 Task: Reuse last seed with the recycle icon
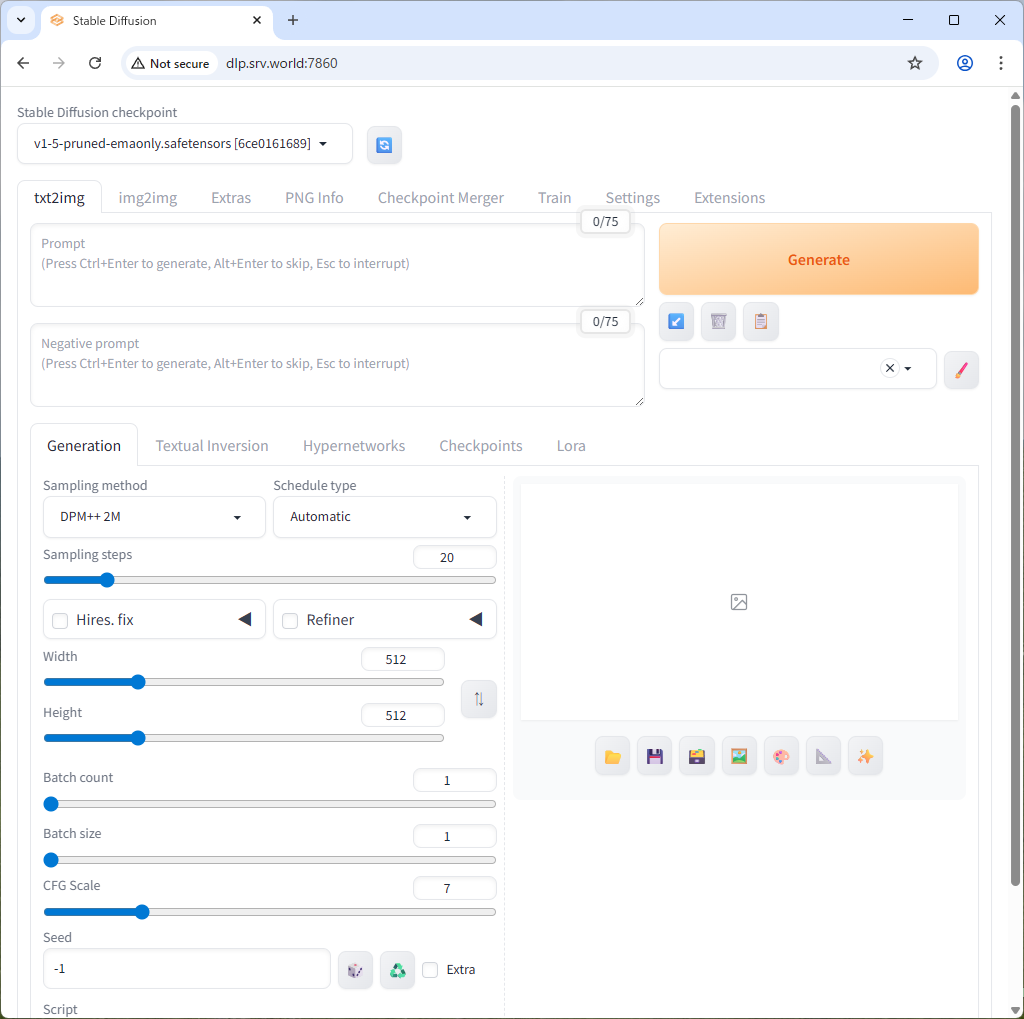click(x=397, y=969)
